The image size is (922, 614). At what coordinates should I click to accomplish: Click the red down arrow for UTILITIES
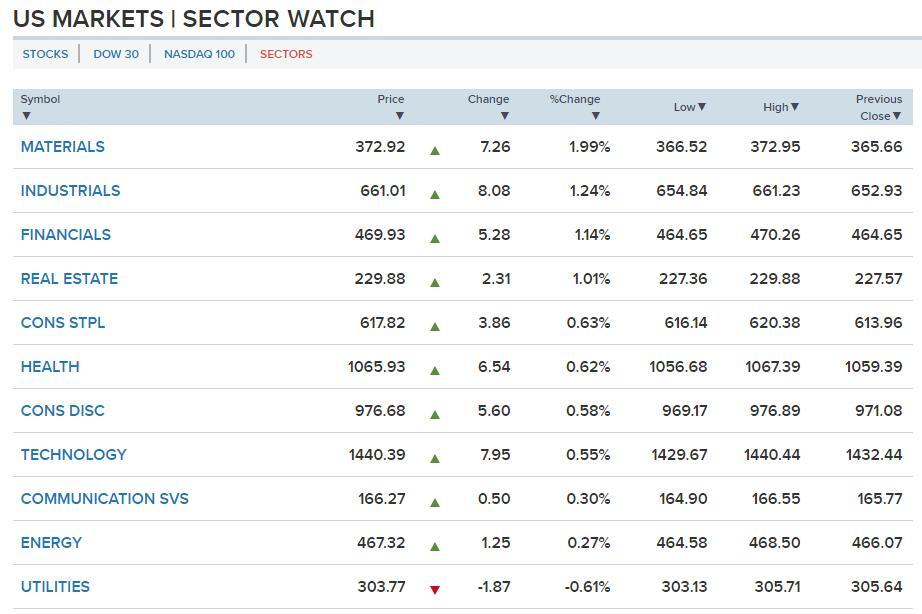pos(435,590)
